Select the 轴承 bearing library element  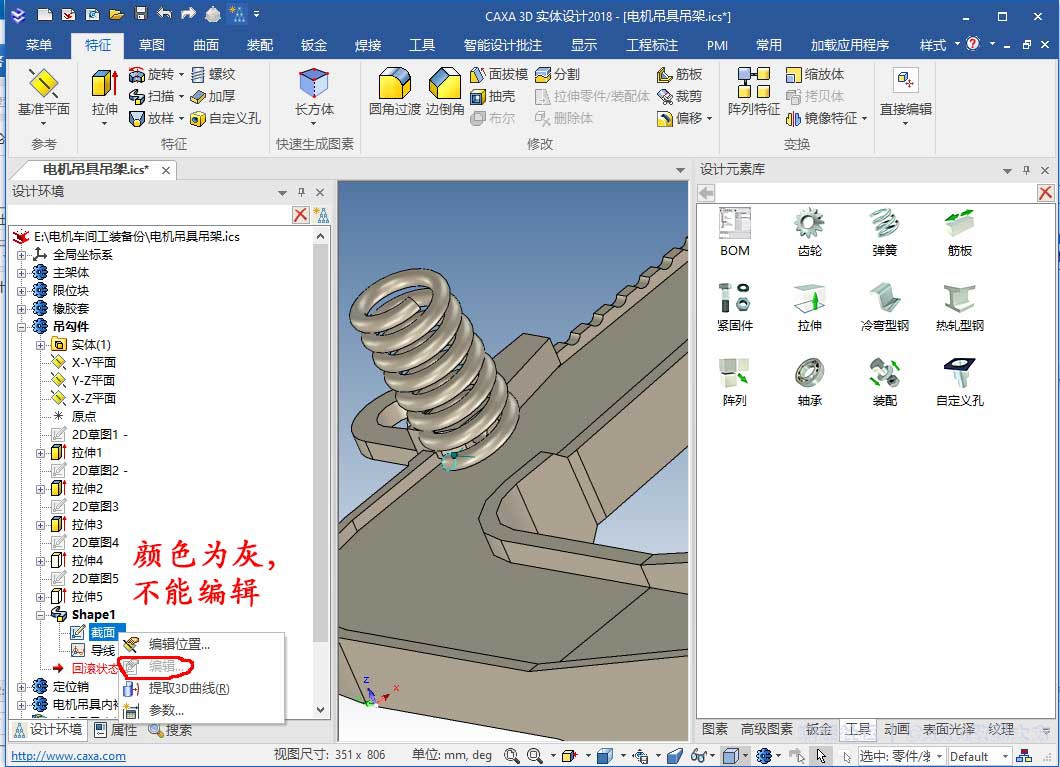[x=809, y=382]
